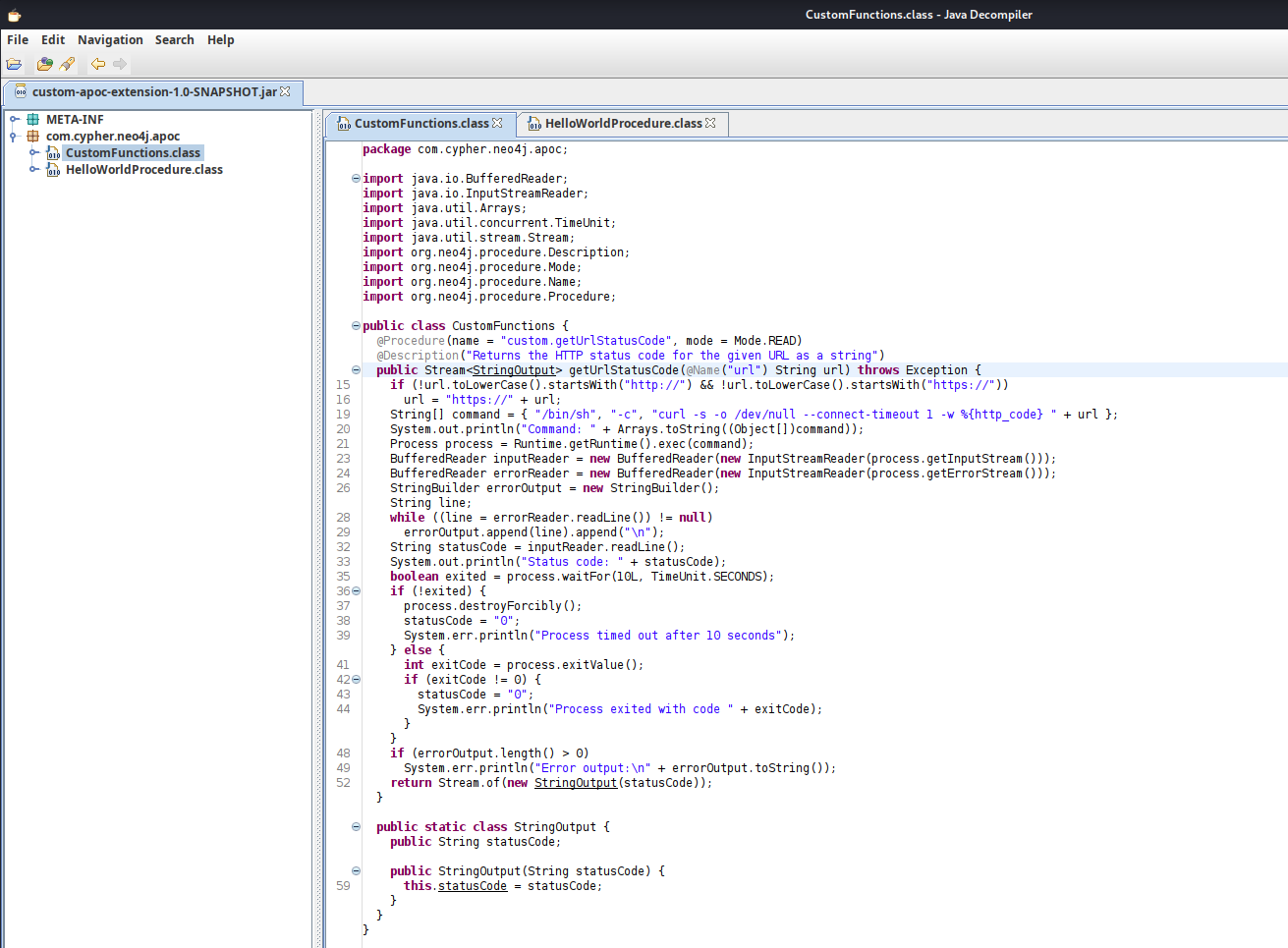Collapse the import statements block
This screenshot has width=1288, height=948.
click(x=356, y=179)
